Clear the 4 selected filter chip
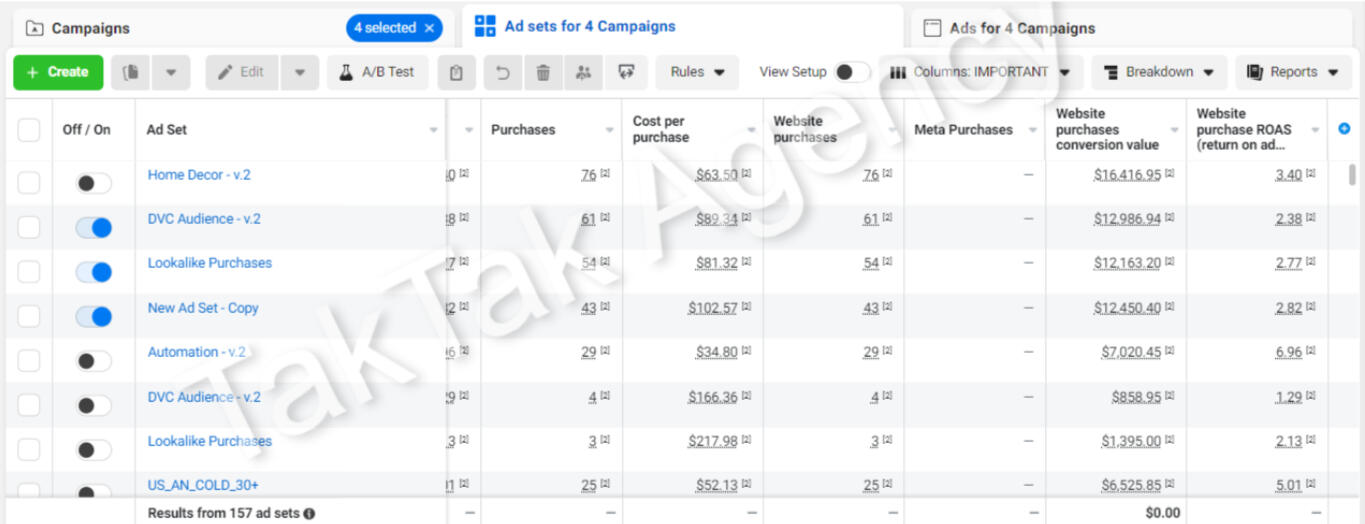Viewport: 1365px width, 524px height. [x=429, y=28]
